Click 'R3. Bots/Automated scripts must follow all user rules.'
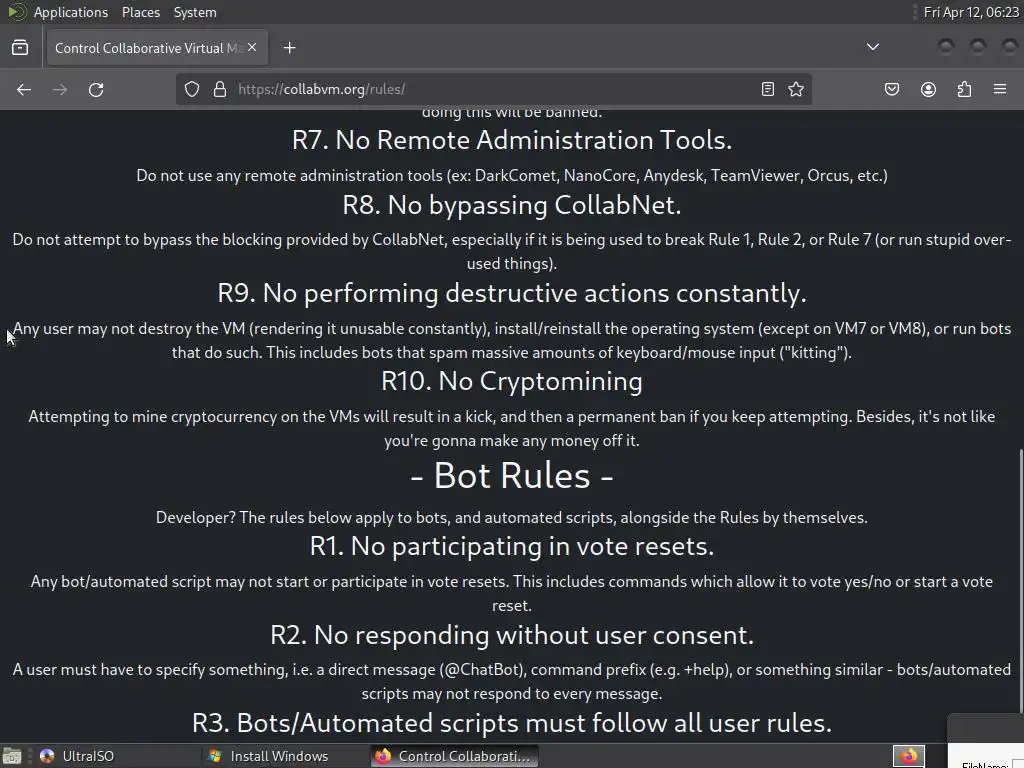 click(x=512, y=723)
